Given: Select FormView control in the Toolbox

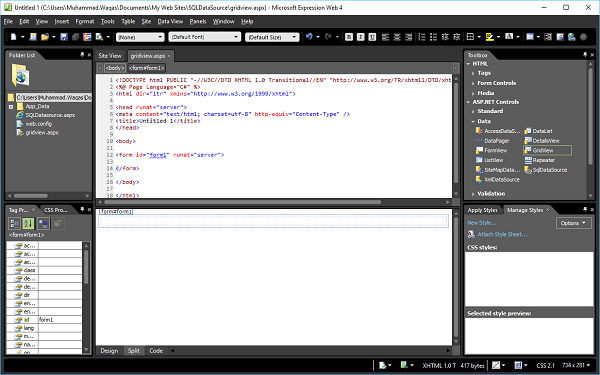Looking at the screenshot, I should click(x=491, y=150).
